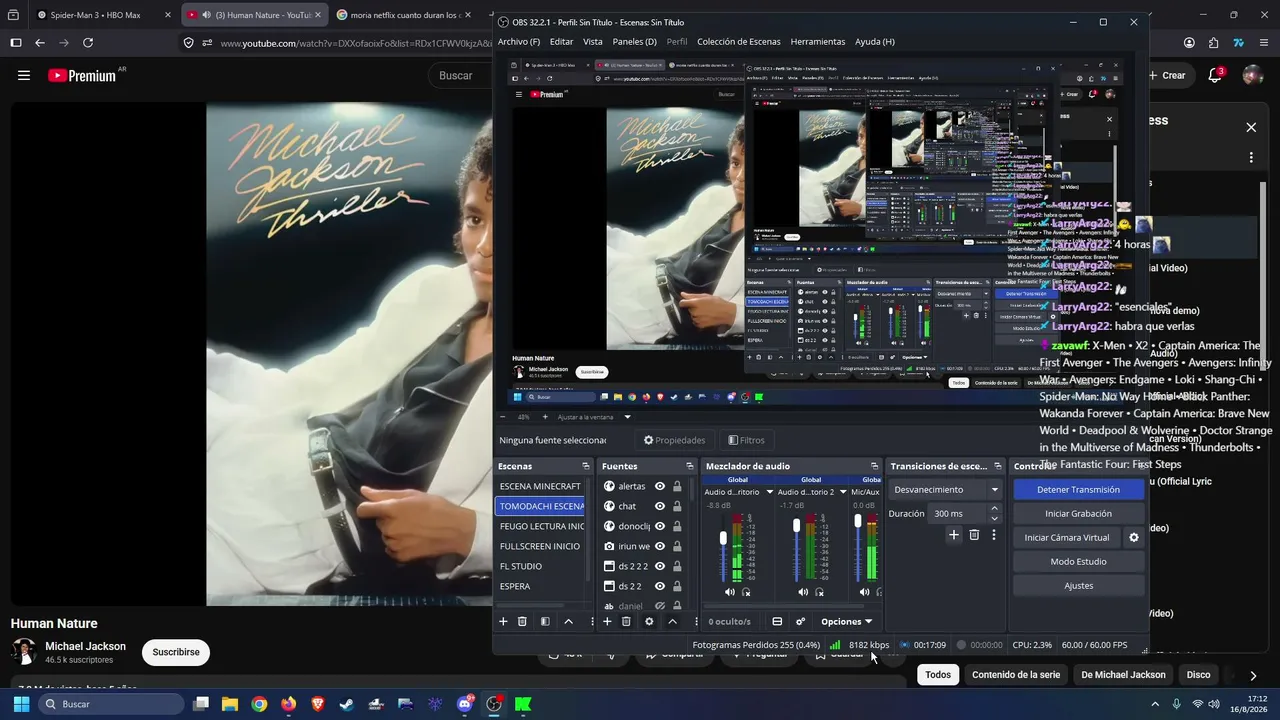Screen dimensions: 1280x720
Task: Open Colección de Escenas menu
Action: [739, 42]
